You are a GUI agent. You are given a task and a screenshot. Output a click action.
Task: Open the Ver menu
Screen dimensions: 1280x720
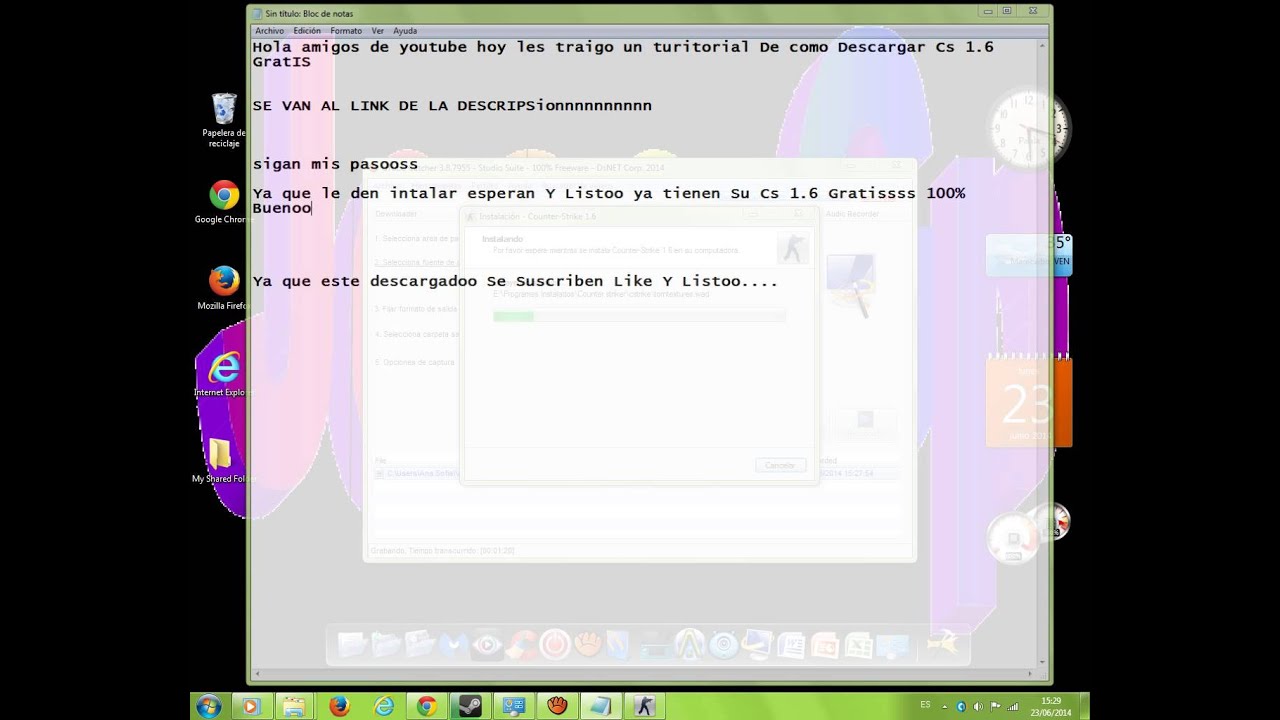(x=377, y=31)
